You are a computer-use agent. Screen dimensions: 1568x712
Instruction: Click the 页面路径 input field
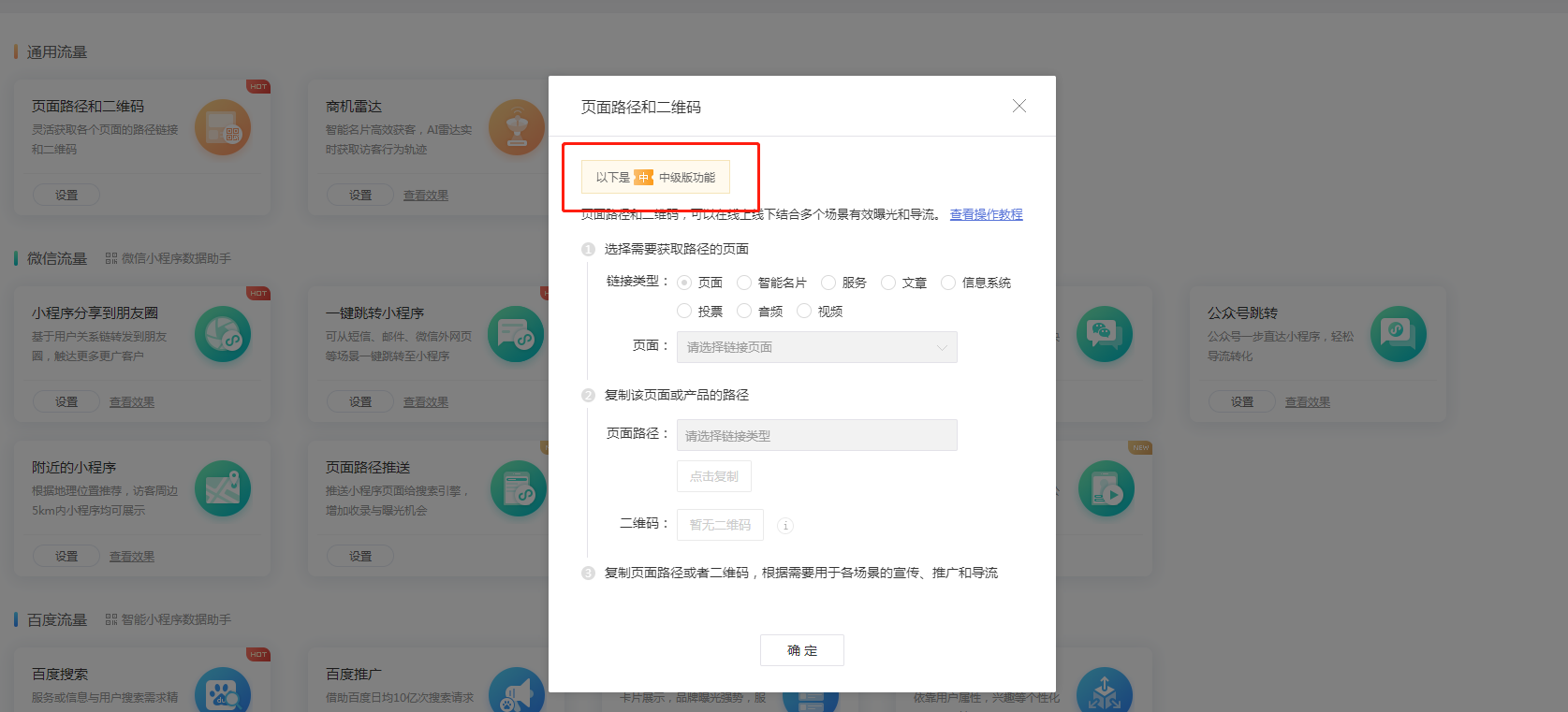[816, 435]
